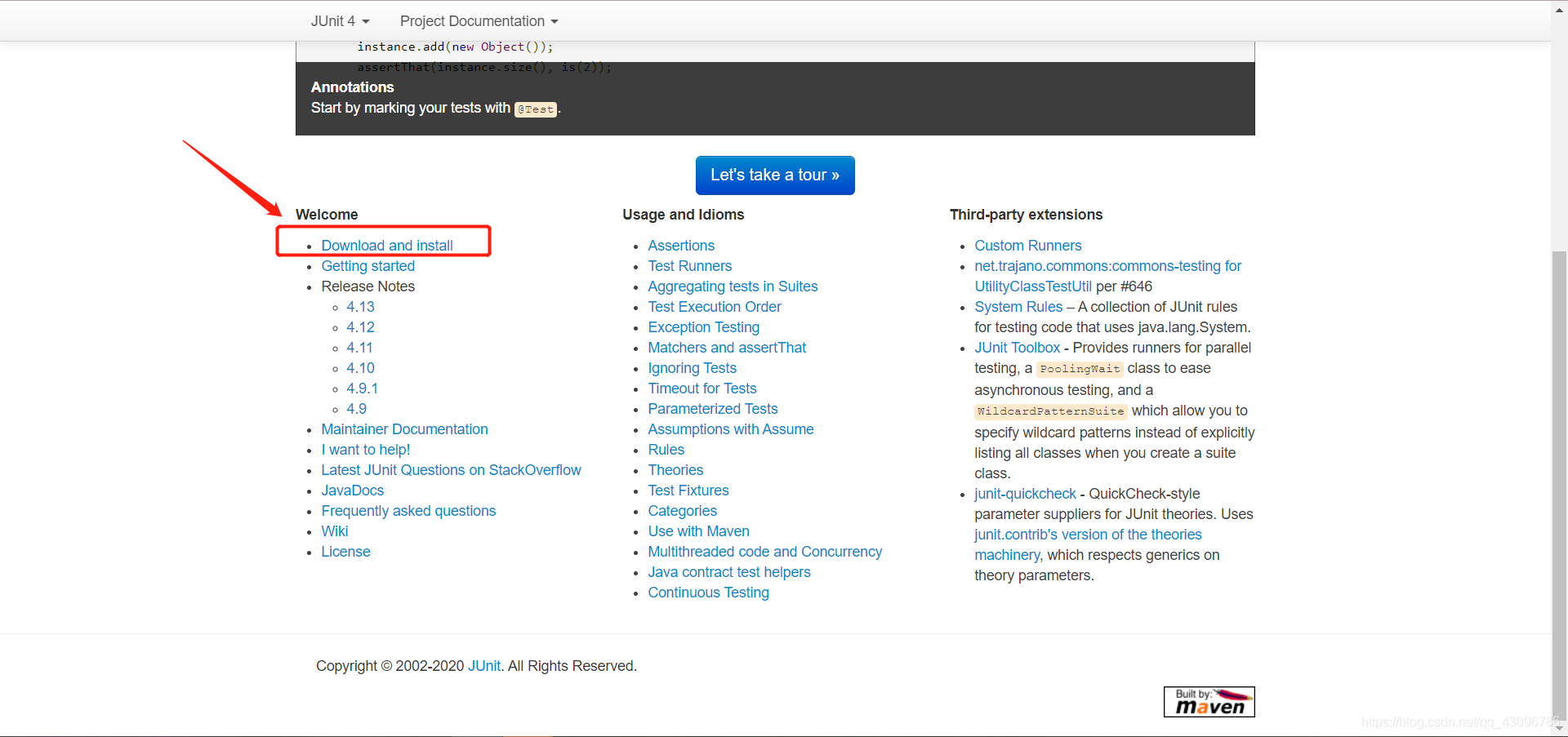Click the Let's take a tour button

point(775,175)
